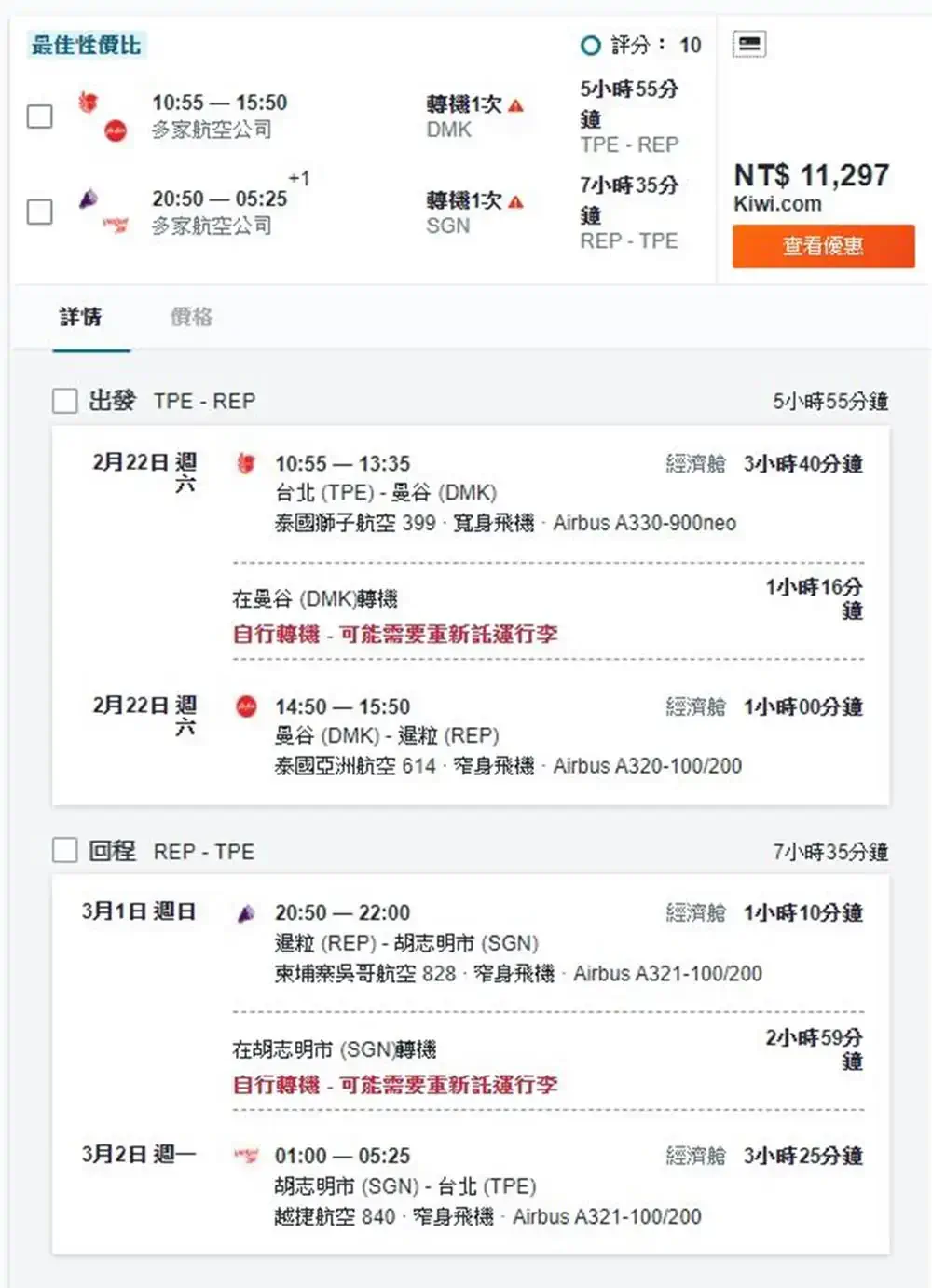Image resolution: width=932 pixels, height=1288 pixels.
Task: Click the VietJet logo on 3月2日 segment
Action: 245,1155
